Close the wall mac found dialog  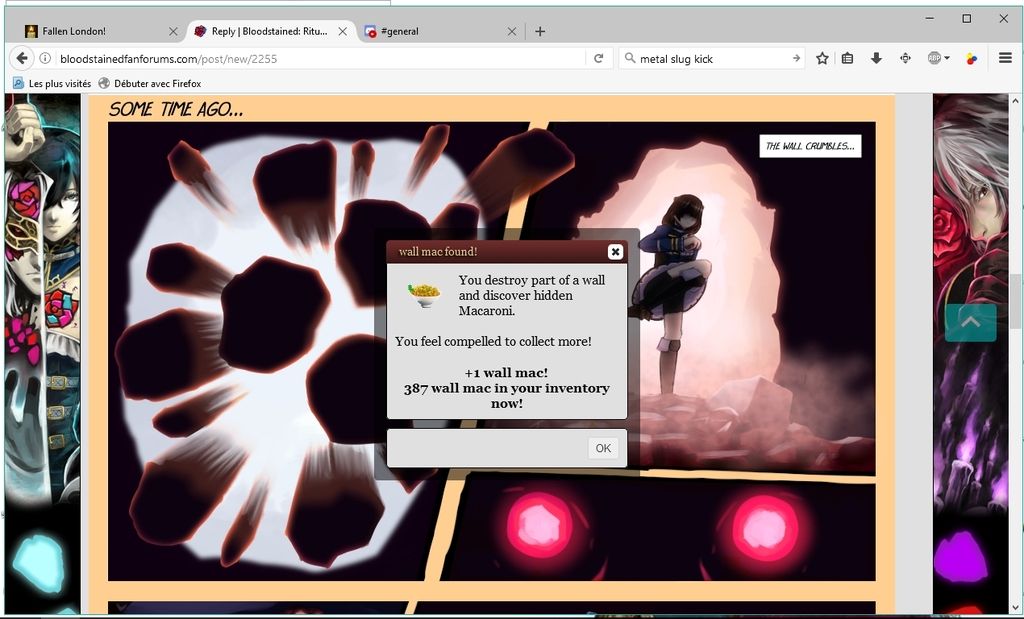pyautogui.click(x=615, y=251)
